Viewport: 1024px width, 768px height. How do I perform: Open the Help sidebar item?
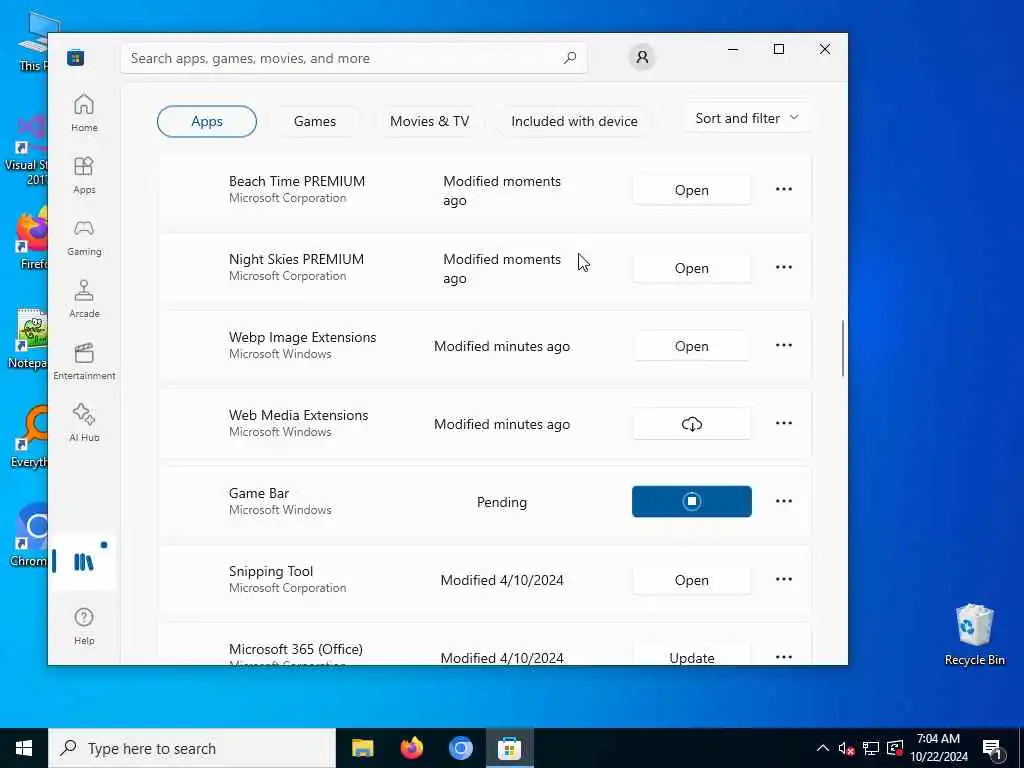coord(84,626)
